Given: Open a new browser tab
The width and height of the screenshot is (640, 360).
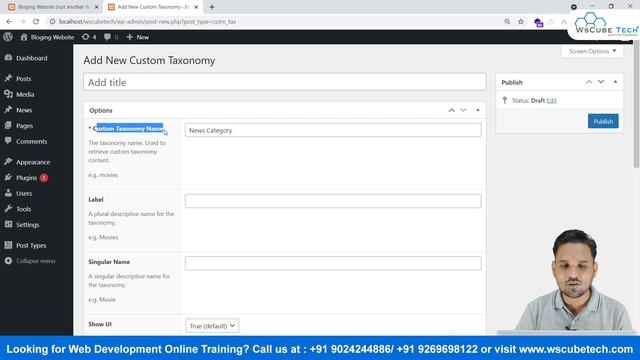Looking at the screenshot, I should (x=212, y=7).
